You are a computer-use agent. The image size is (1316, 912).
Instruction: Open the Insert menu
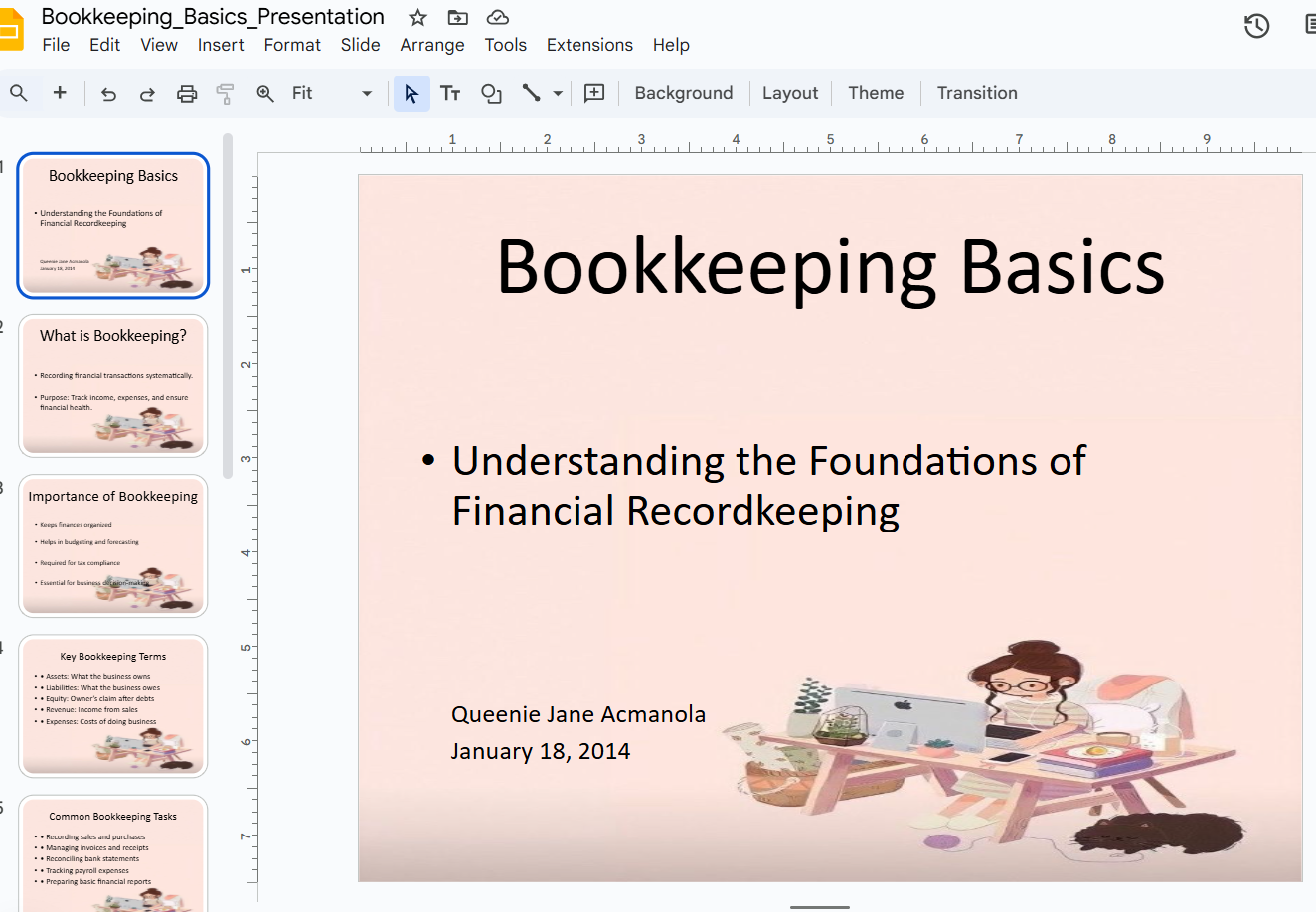point(221,45)
